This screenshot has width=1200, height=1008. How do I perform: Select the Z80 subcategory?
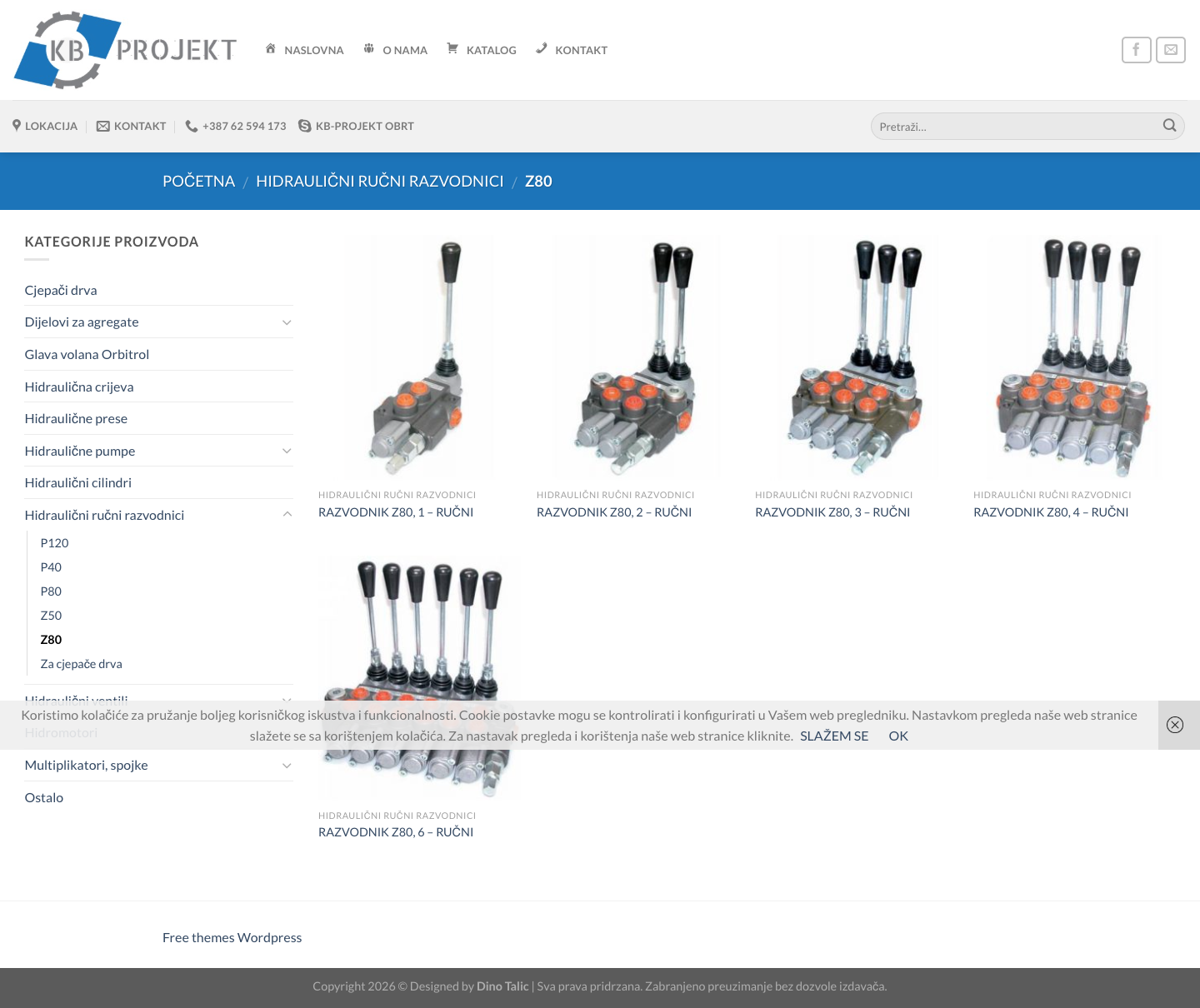(x=51, y=640)
